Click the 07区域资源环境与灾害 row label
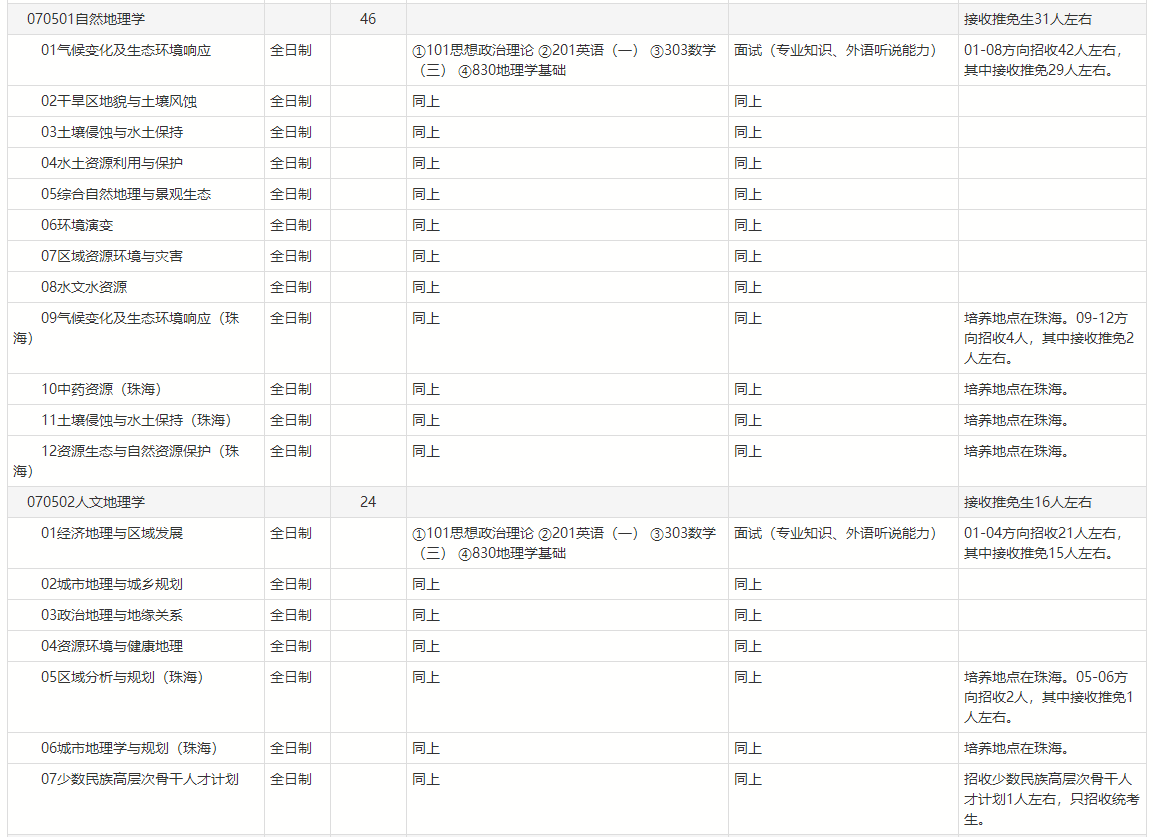 pyautogui.click(x=112, y=256)
